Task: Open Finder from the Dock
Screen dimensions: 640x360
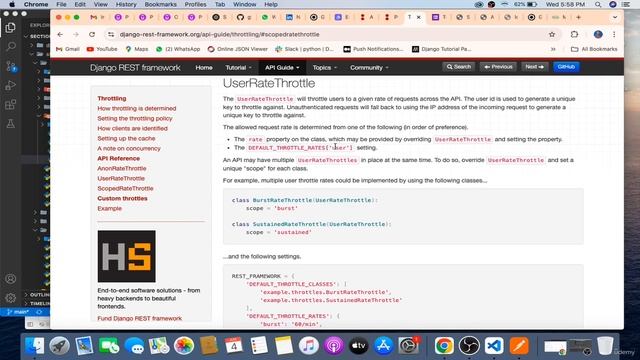Action: [x=35, y=346]
